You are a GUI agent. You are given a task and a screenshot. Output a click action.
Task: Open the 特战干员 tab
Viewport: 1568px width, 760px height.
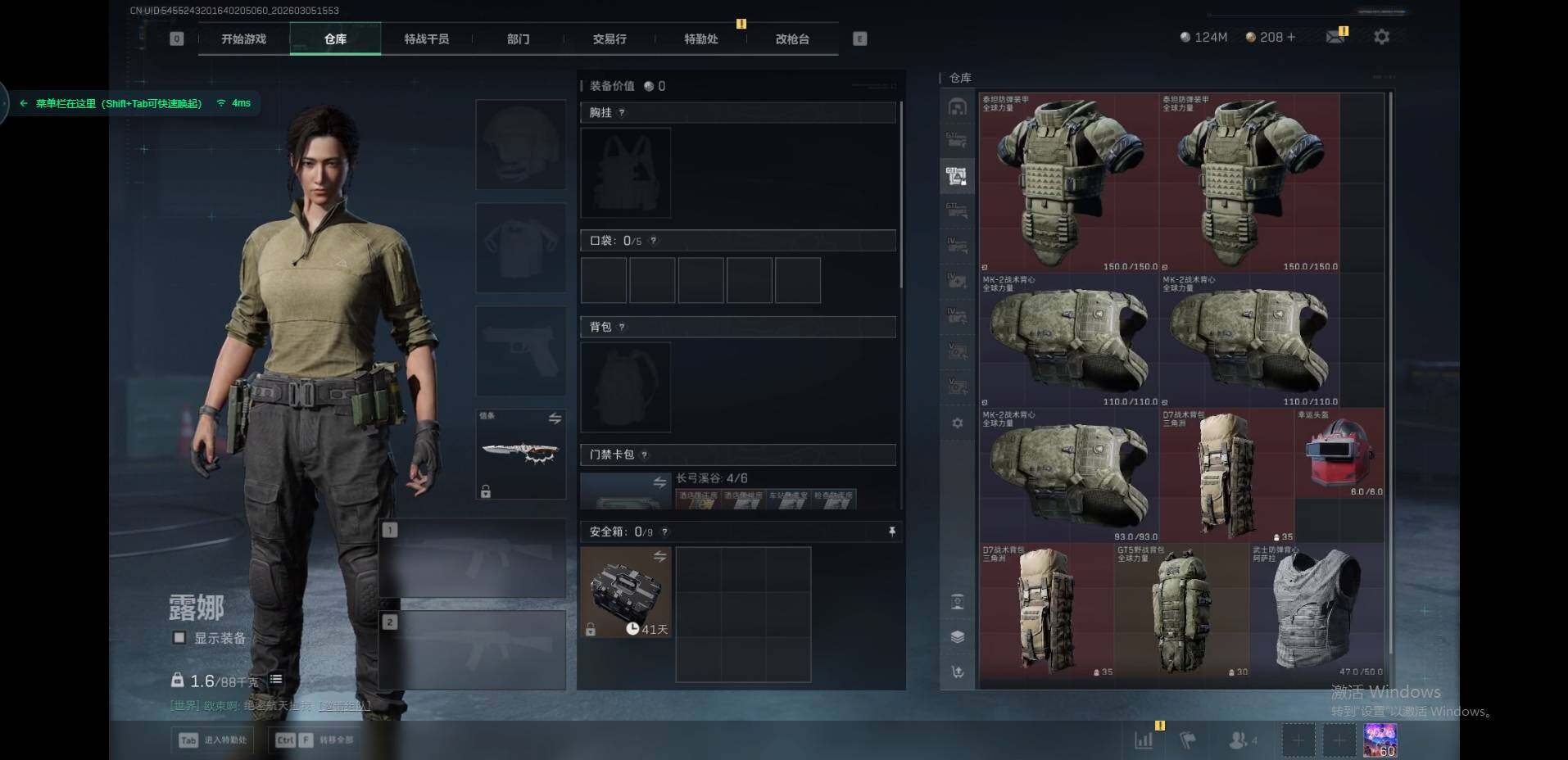(x=426, y=38)
